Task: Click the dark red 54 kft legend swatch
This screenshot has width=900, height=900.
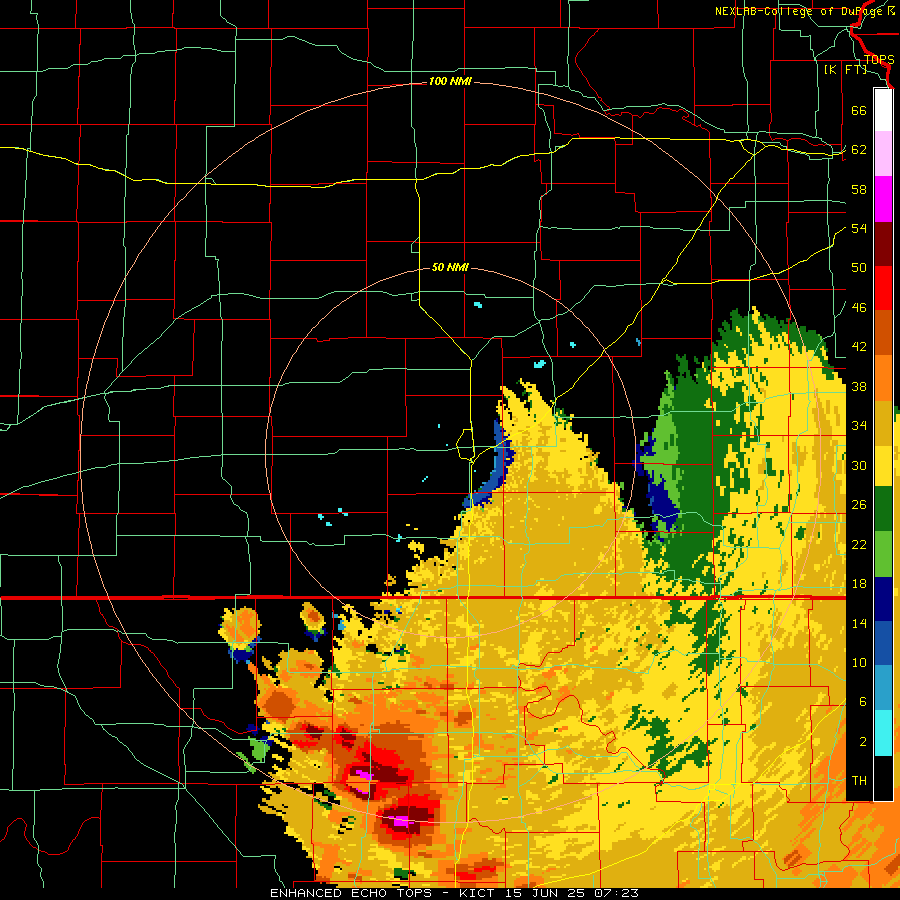Action: (883, 244)
